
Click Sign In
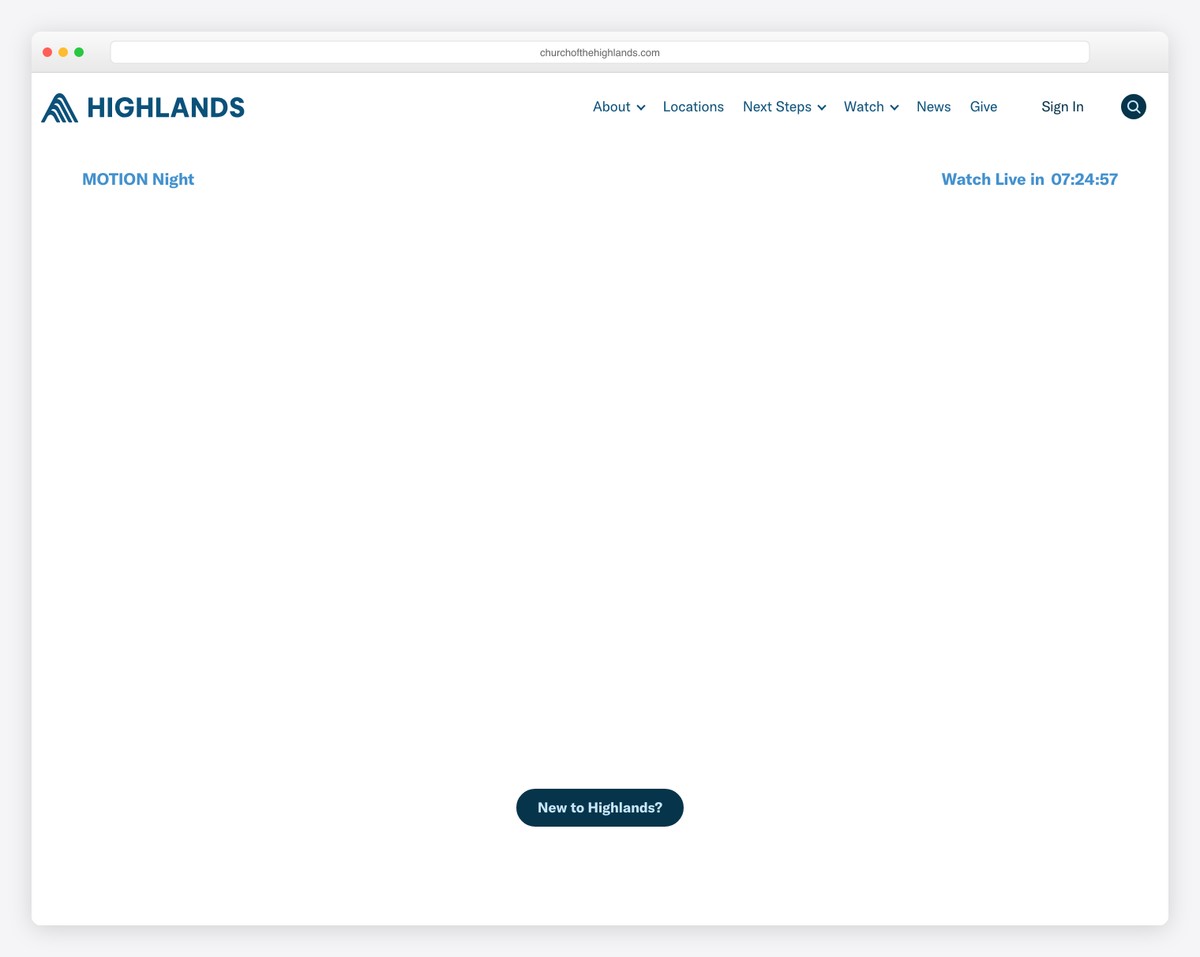point(1062,106)
